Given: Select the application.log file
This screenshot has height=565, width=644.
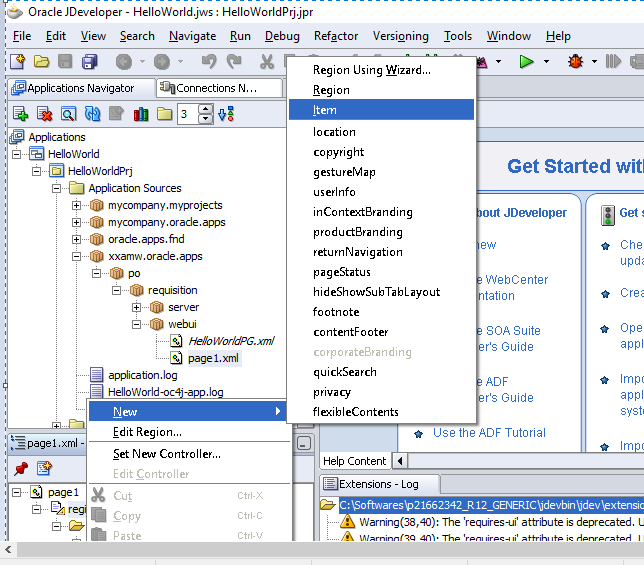Looking at the screenshot, I should [143, 375].
